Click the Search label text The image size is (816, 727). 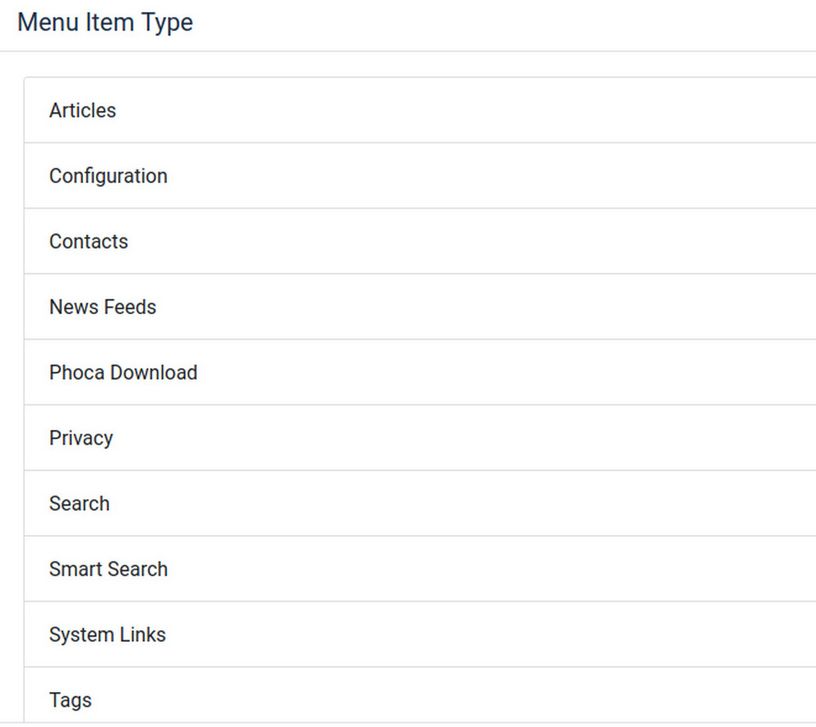(79, 504)
